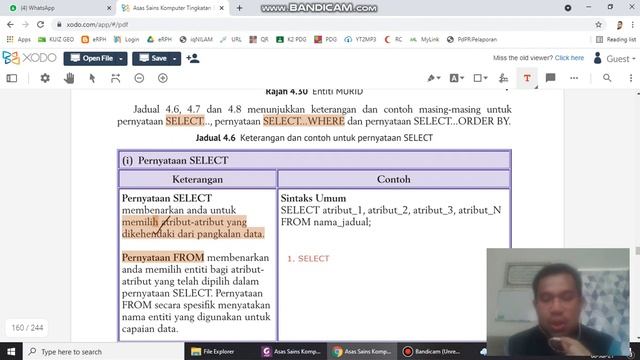Select the text highlight tool
This screenshot has width=640, height=360.
(454, 78)
